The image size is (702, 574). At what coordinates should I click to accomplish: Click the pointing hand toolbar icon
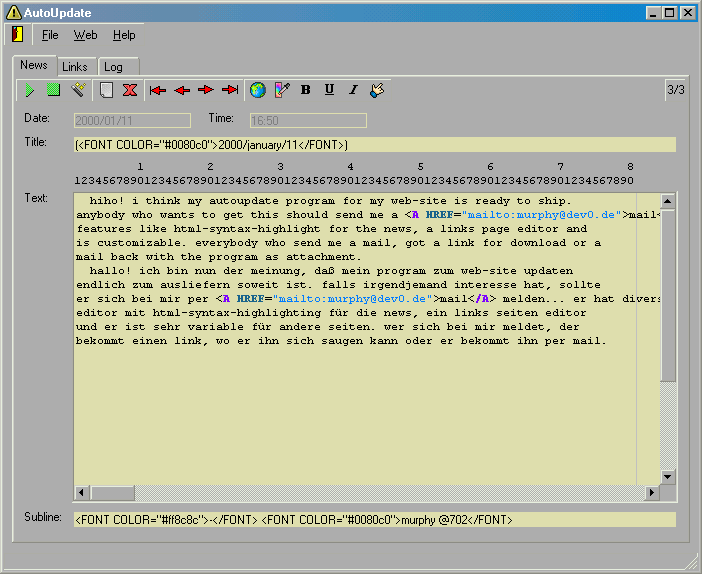pos(377,90)
